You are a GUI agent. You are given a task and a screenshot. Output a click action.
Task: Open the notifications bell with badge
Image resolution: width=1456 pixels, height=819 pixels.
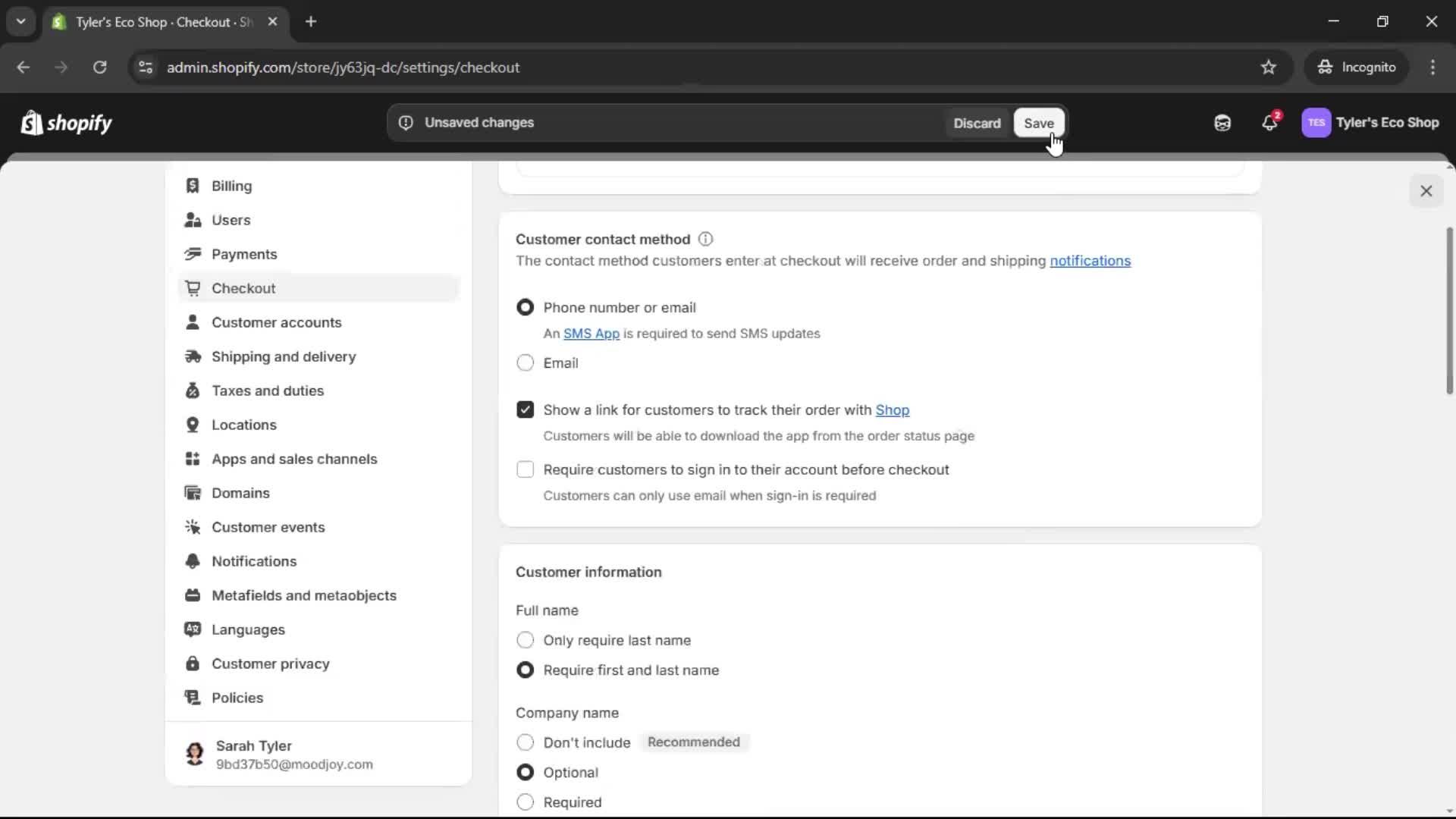click(1269, 123)
